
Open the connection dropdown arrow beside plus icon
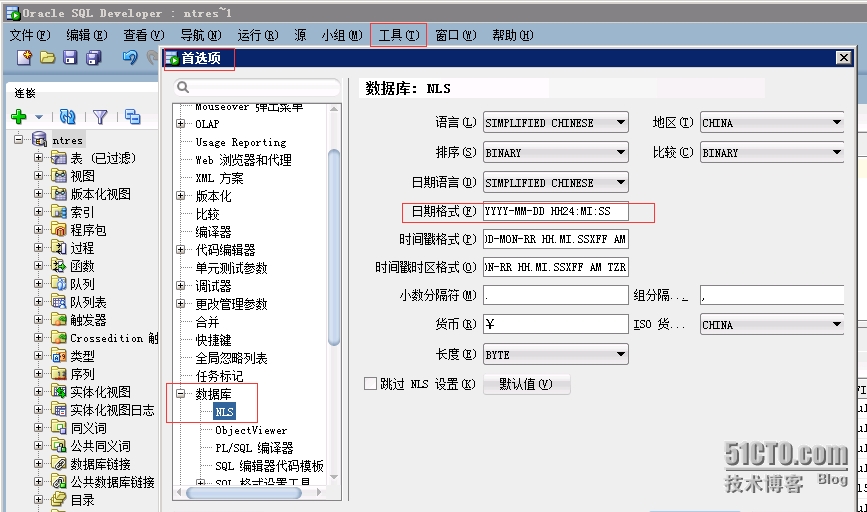pyautogui.click(x=39, y=117)
